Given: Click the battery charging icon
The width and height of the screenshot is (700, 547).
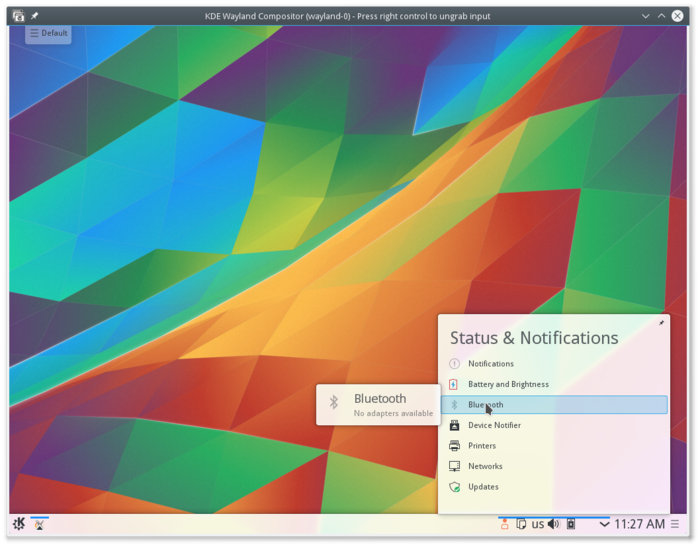Looking at the screenshot, I should coord(454,384).
